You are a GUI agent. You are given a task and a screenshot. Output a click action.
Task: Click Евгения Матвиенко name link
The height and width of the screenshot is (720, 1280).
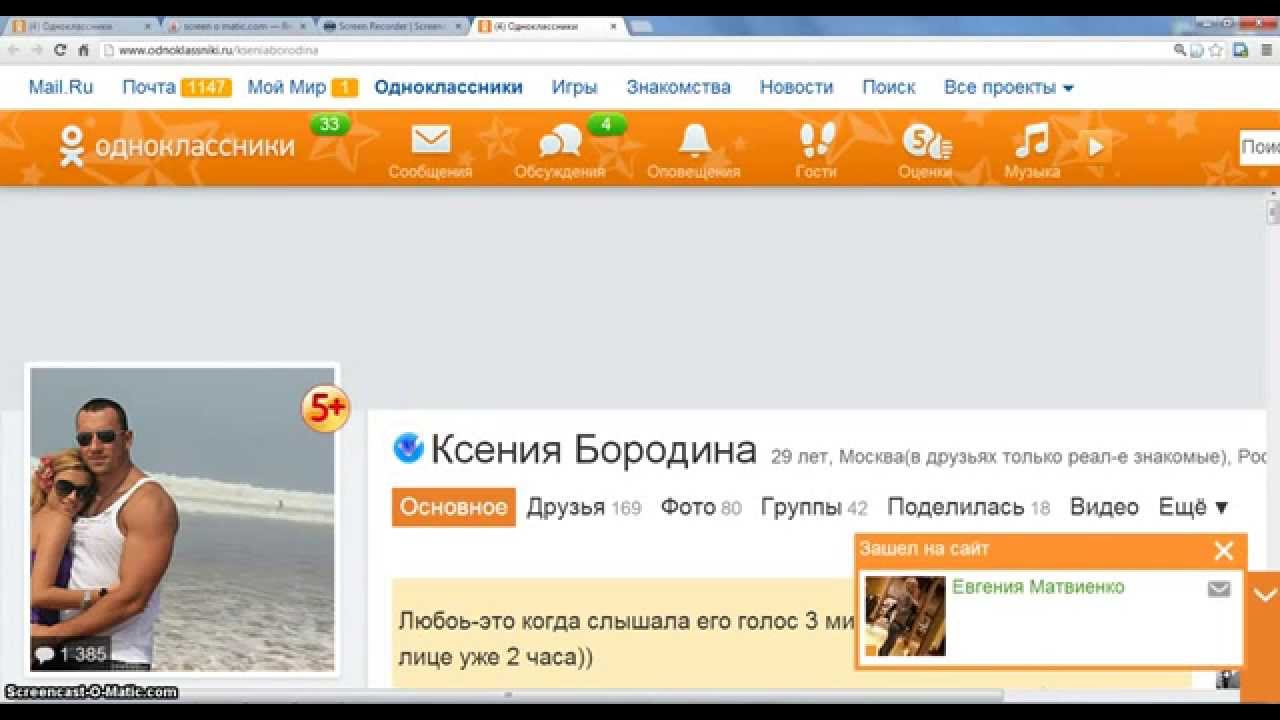[1038, 587]
